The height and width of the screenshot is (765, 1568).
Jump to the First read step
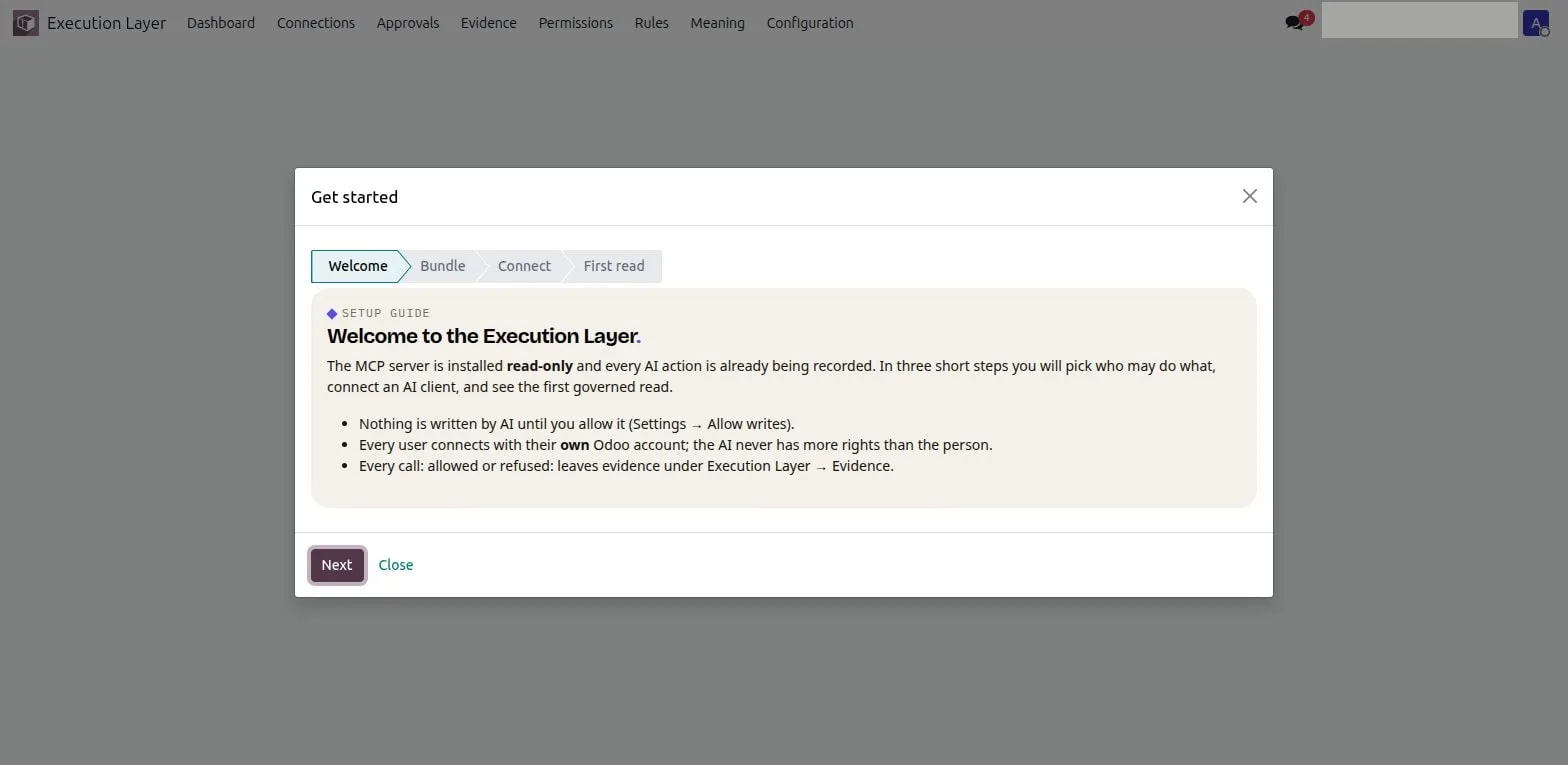click(613, 266)
